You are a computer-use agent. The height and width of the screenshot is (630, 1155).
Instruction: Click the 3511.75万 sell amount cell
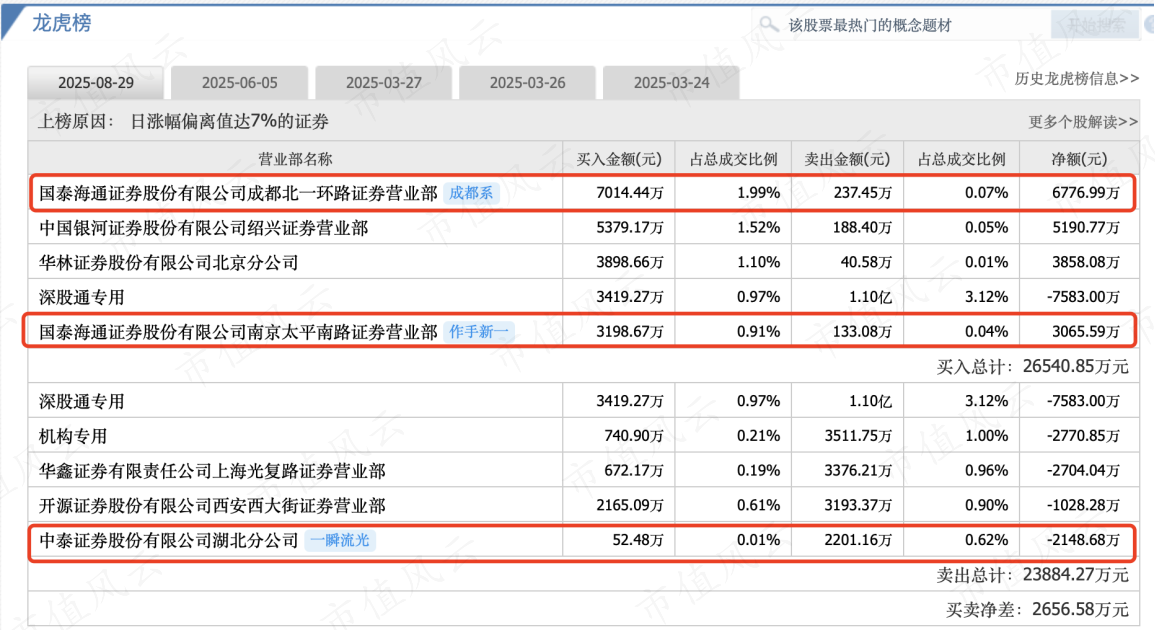click(858, 436)
